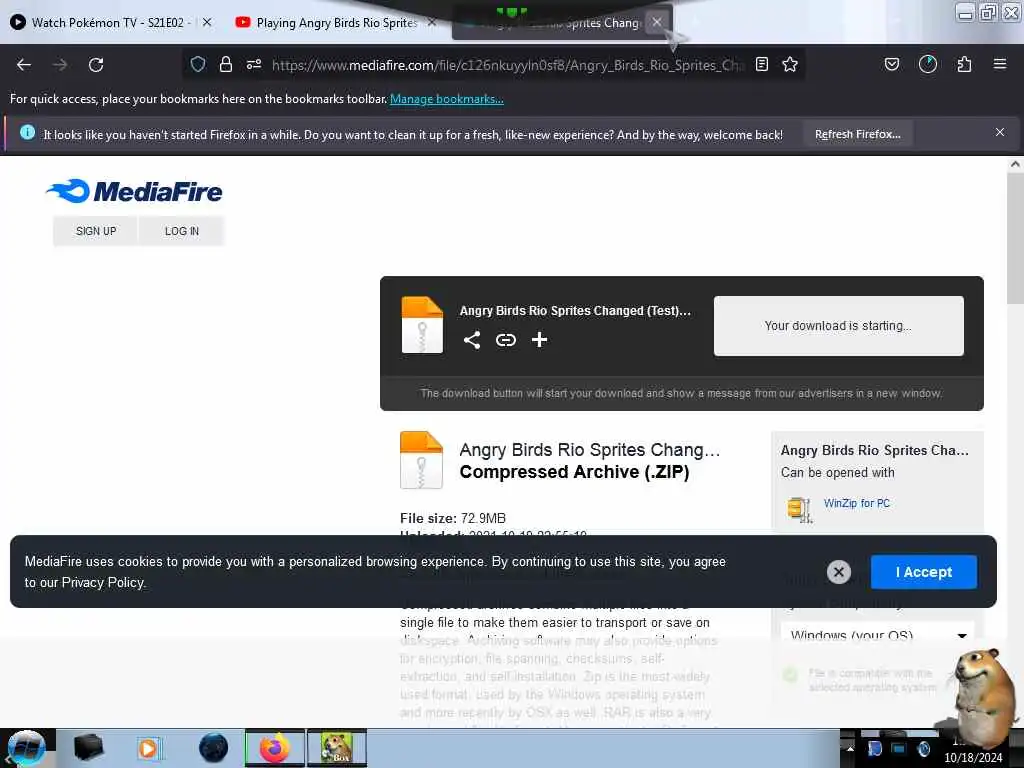Image resolution: width=1024 pixels, height=768 pixels.
Task: Open the media player taskbar icon
Action: click(x=149, y=748)
